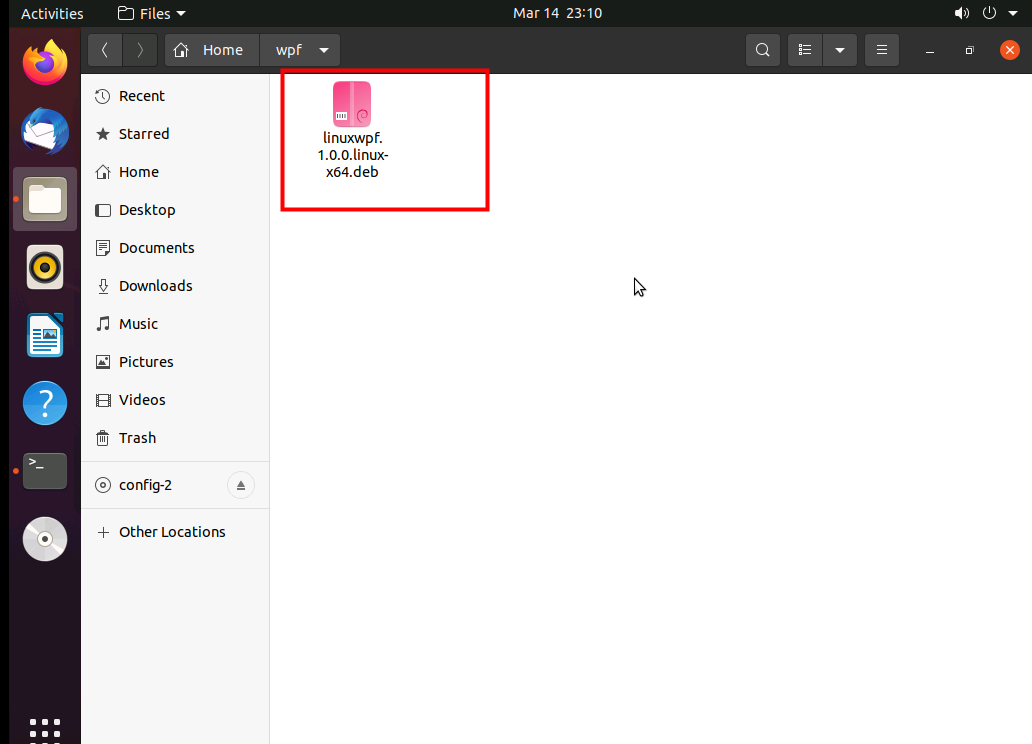Screen dimensions: 1032x744
Task: Go to Home in the sidebar
Action: (x=175, y=172)
